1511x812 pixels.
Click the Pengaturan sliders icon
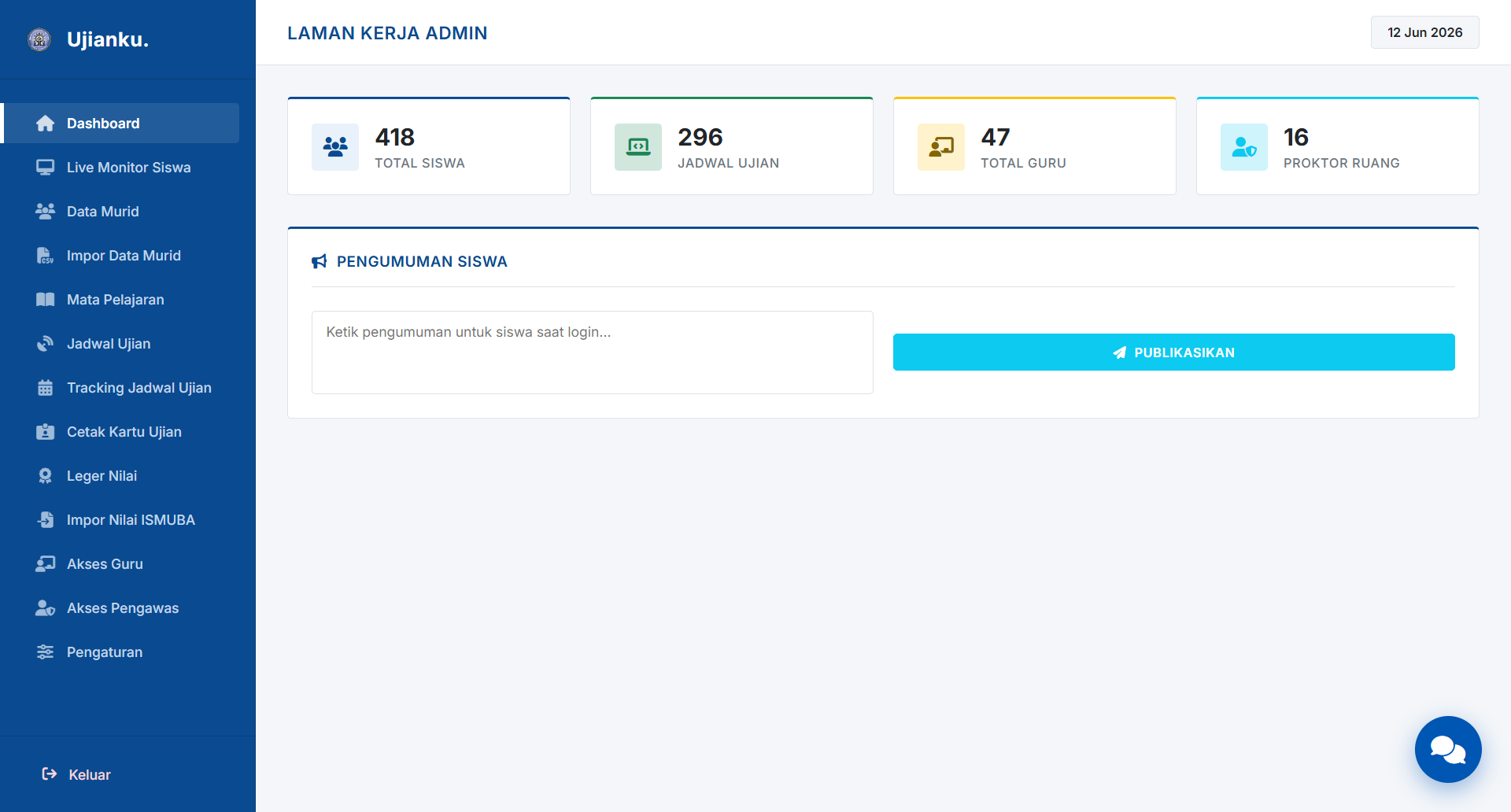[x=46, y=652]
